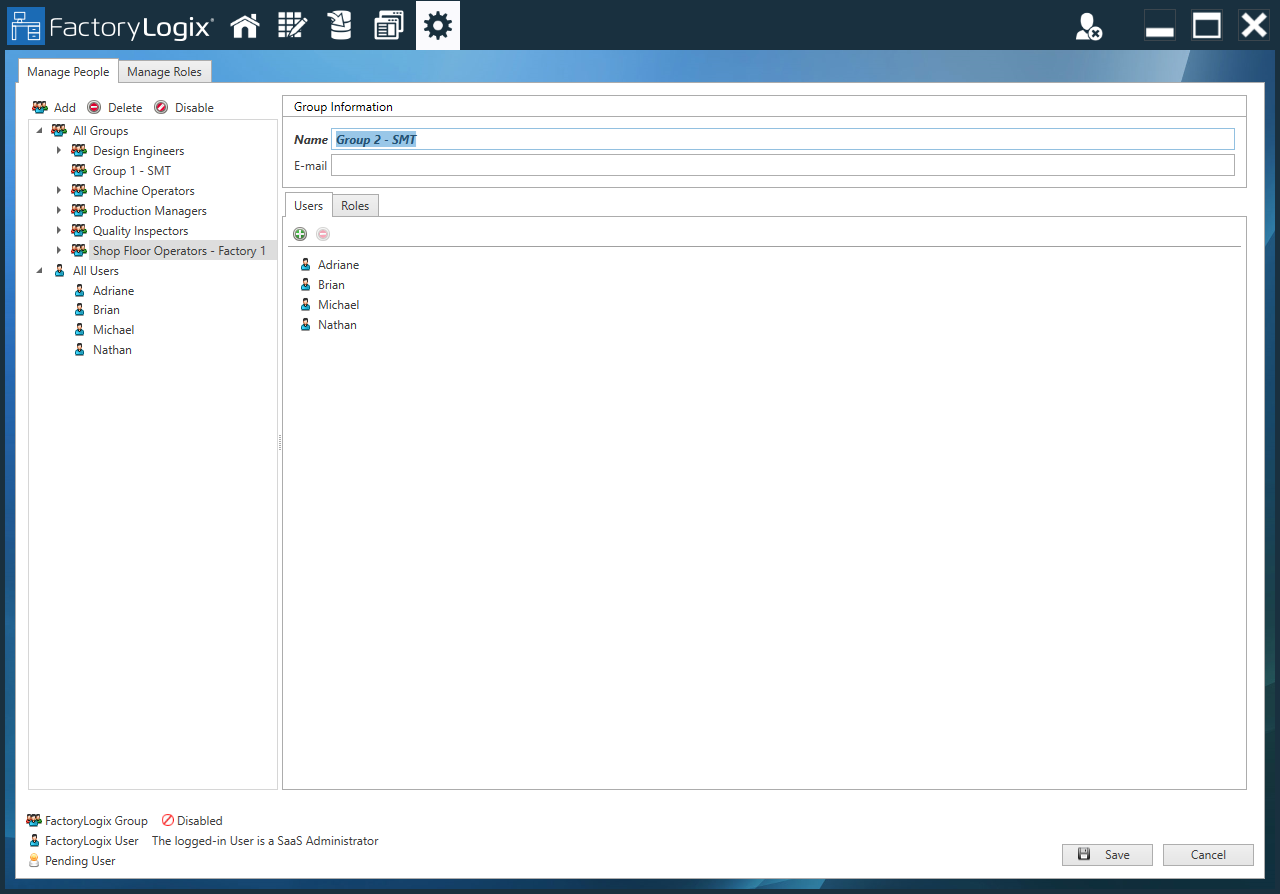Click the Cancel button
The height and width of the screenshot is (894, 1280).
pos(1208,855)
